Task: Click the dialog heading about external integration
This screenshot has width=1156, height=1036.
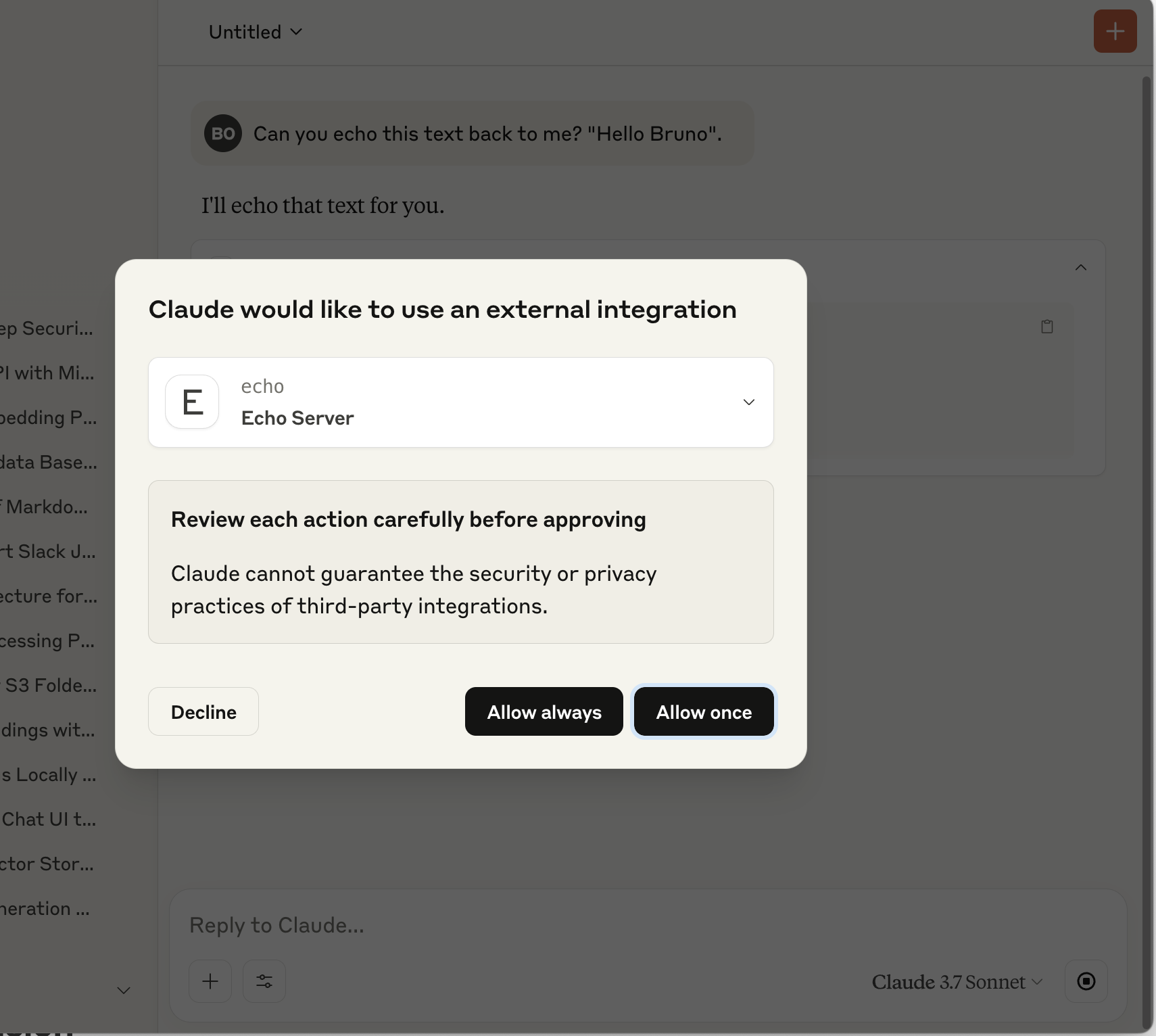Action: tap(443, 310)
